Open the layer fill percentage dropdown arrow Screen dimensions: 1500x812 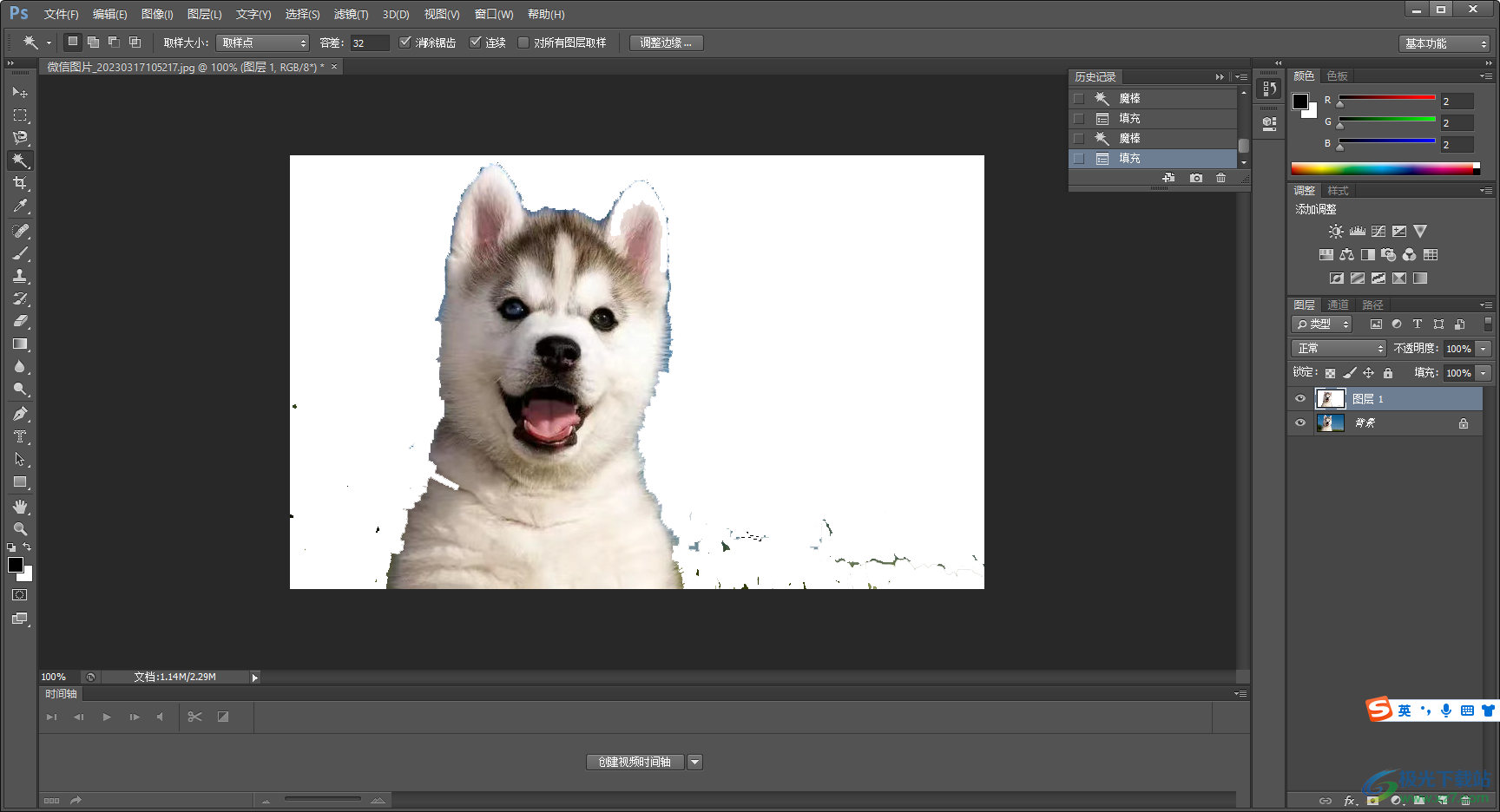click(x=1484, y=373)
